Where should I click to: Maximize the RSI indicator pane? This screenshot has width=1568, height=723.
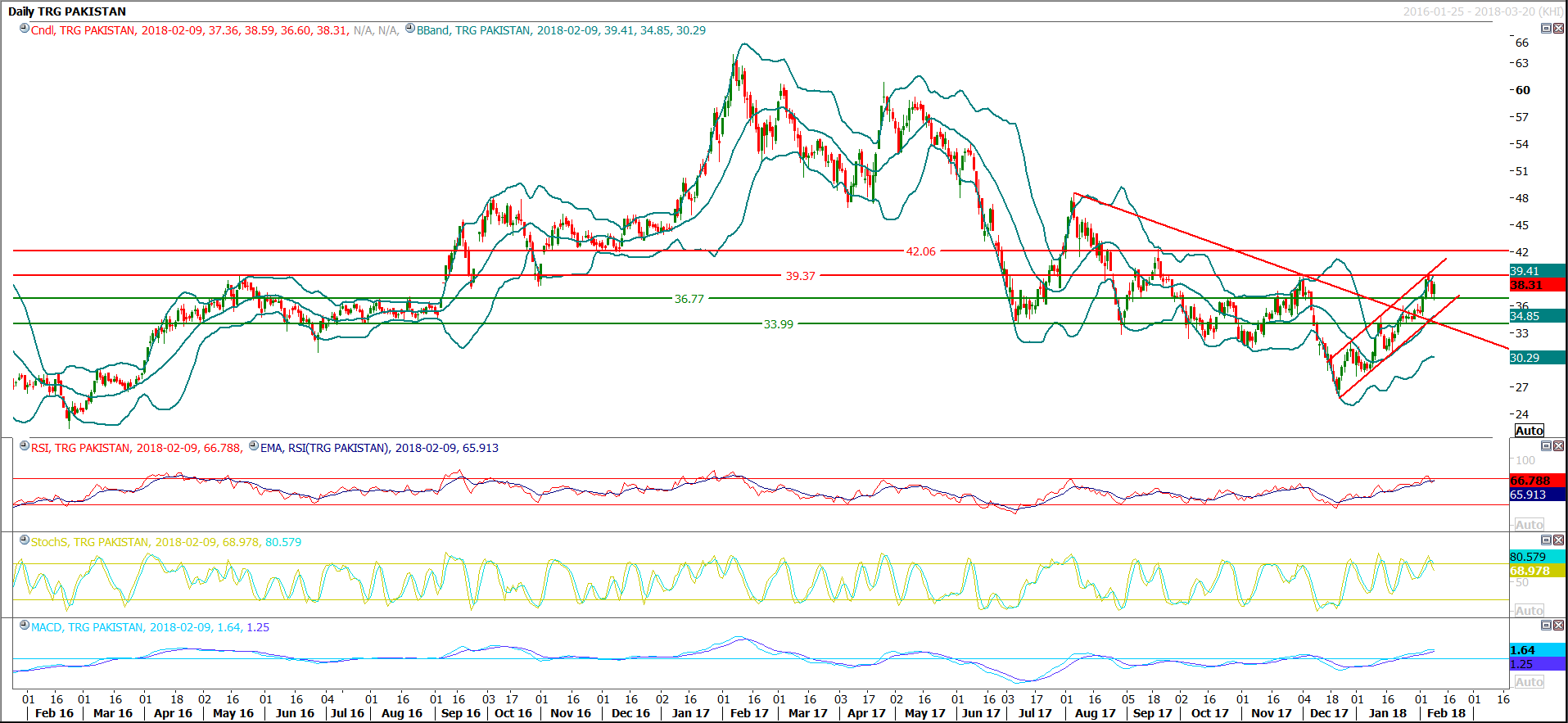pyautogui.click(x=1546, y=446)
